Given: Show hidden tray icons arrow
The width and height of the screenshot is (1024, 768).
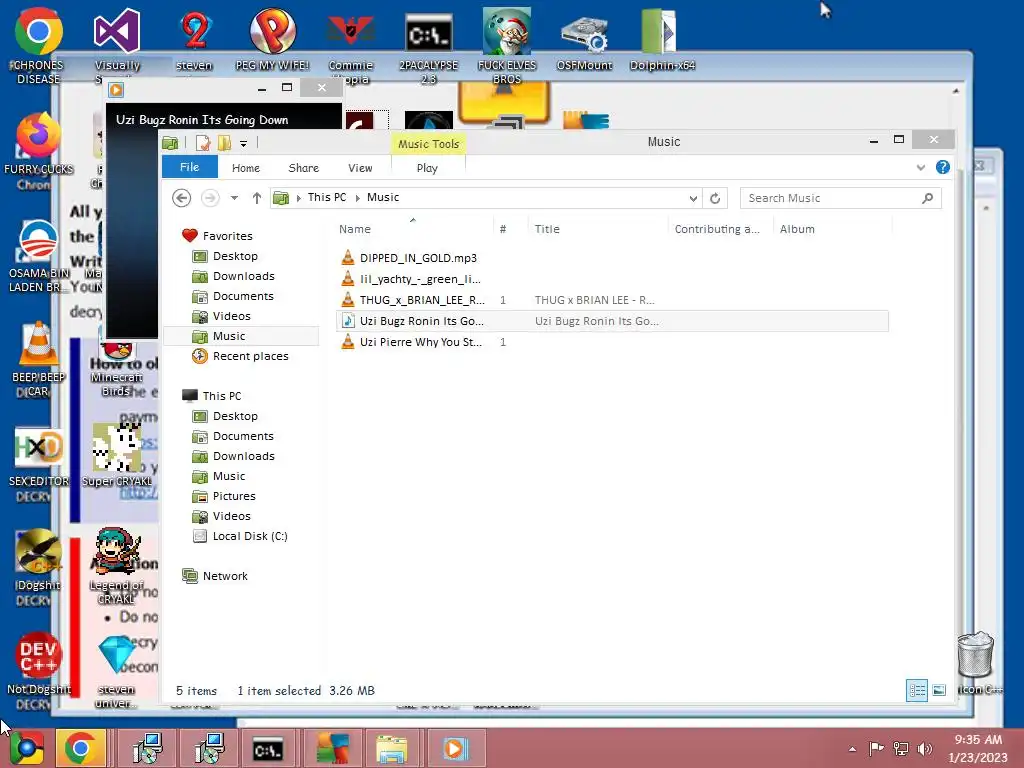Looking at the screenshot, I should coord(852,748).
